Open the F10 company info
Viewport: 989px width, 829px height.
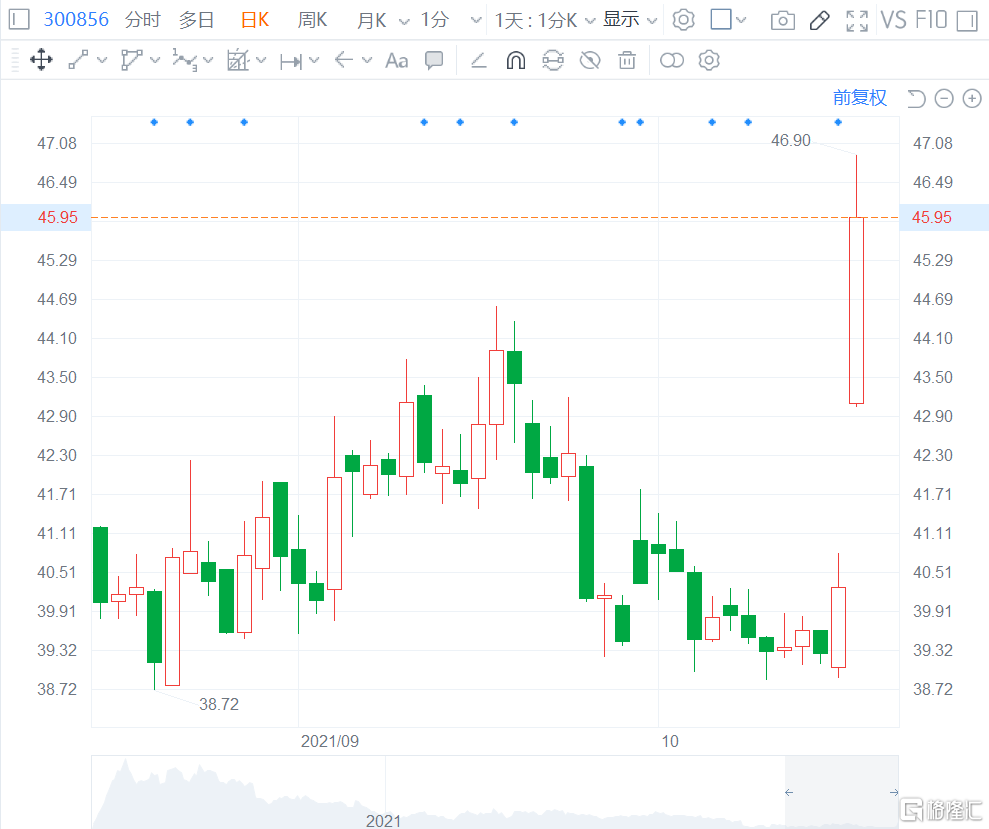pyautogui.click(x=931, y=20)
